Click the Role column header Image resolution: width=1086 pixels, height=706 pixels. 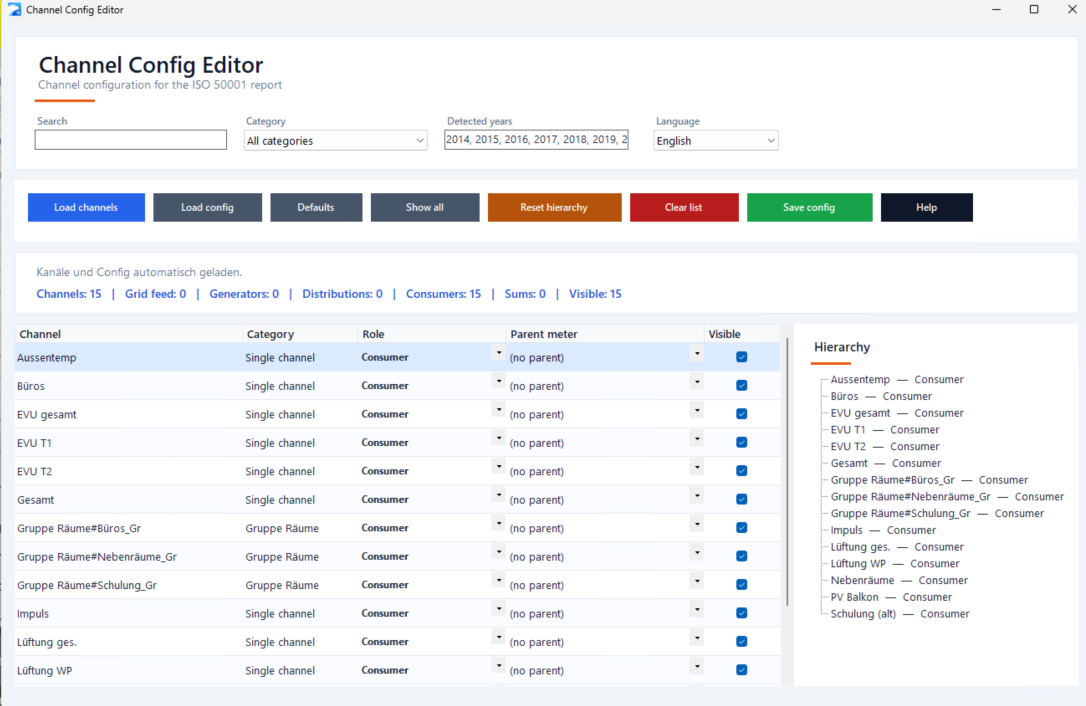(x=431, y=334)
